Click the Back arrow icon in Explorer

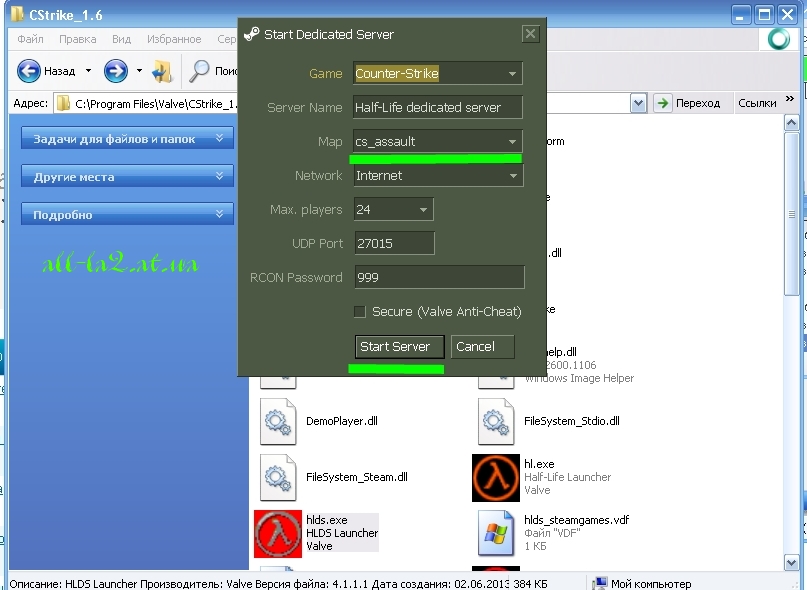29,71
